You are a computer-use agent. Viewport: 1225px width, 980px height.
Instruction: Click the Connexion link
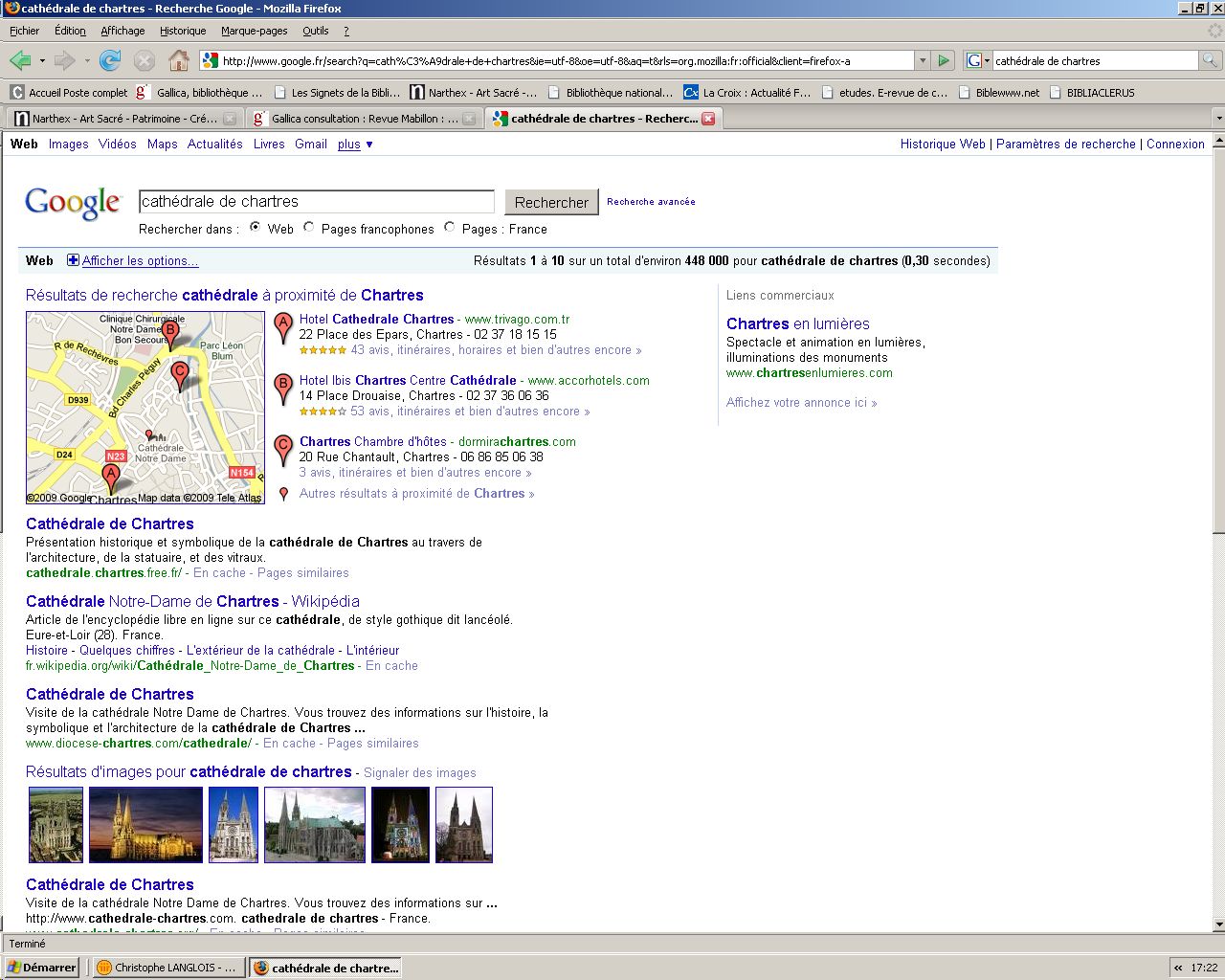pyautogui.click(x=1175, y=145)
